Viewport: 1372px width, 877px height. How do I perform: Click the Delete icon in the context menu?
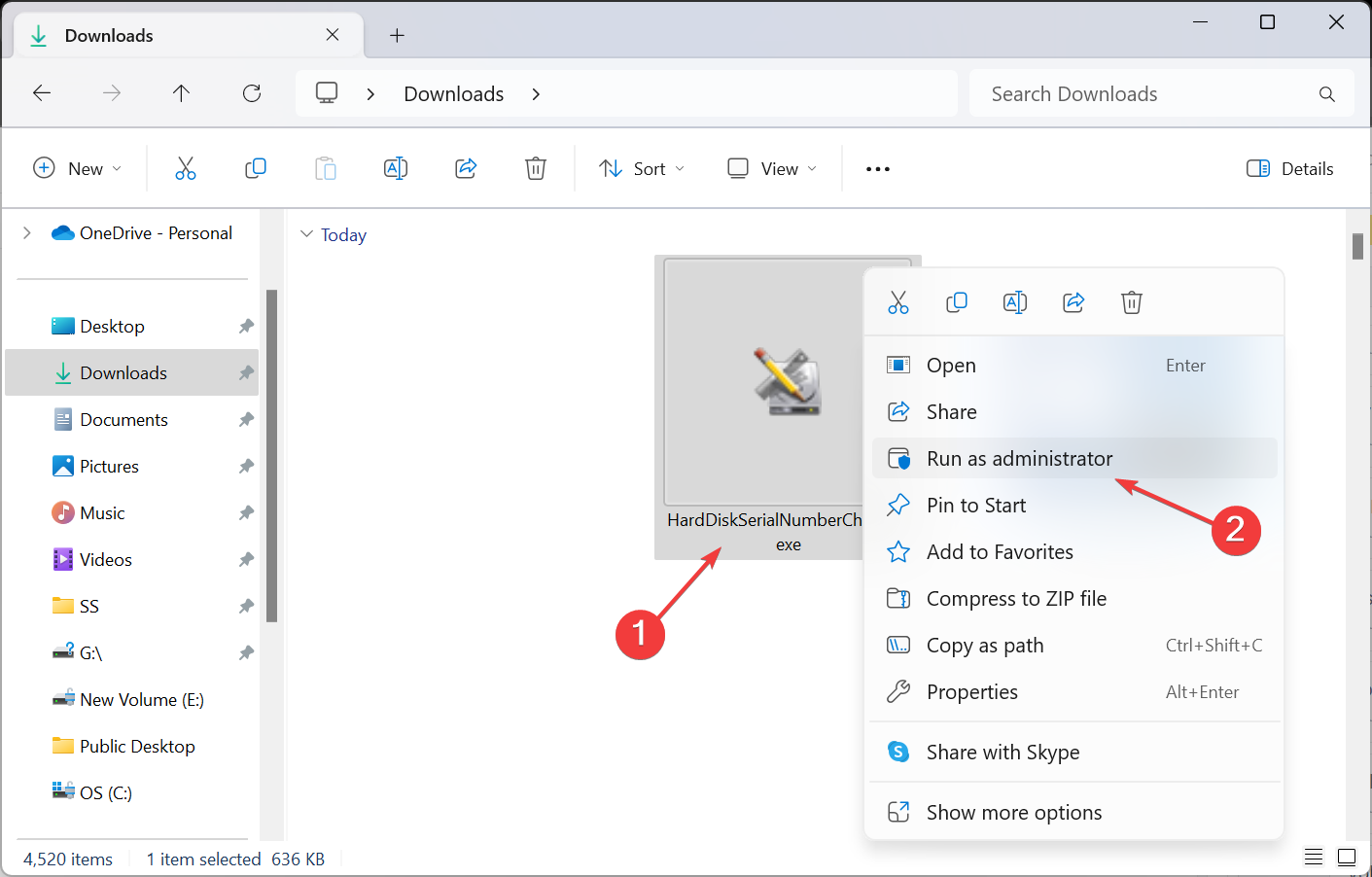point(1132,302)
